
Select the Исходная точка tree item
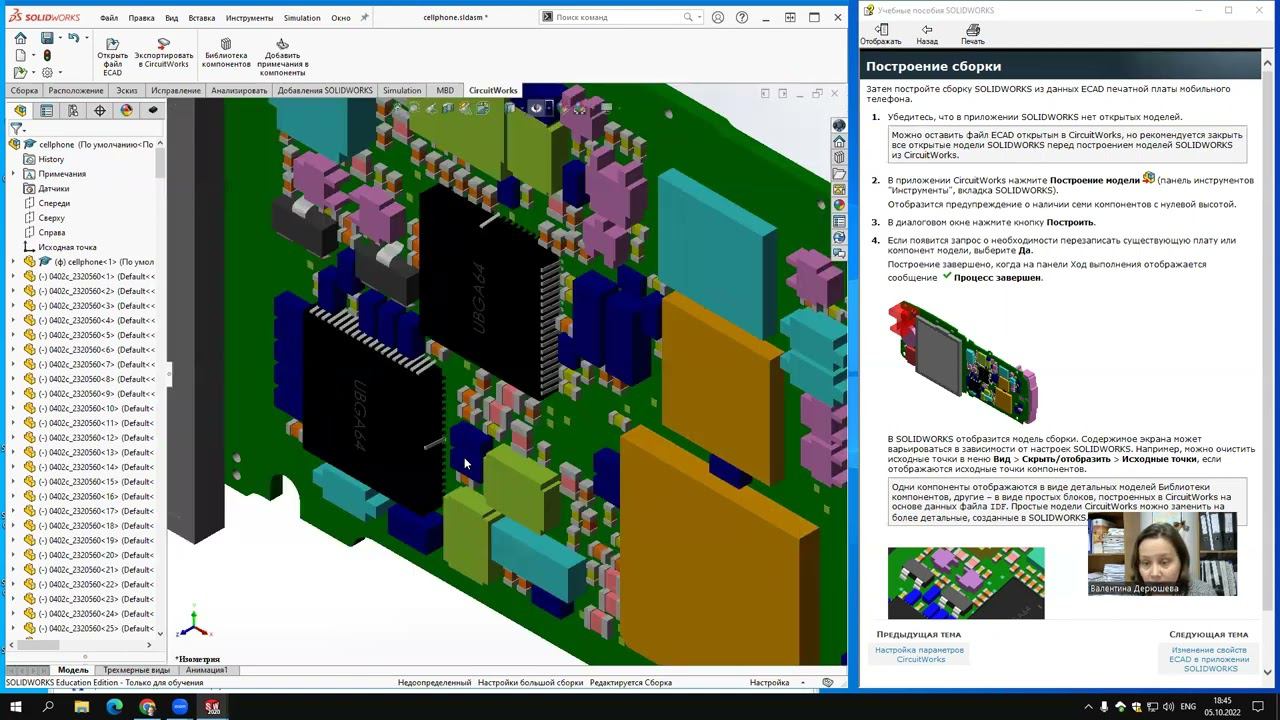pyautogui.click(x=67, y=247)
